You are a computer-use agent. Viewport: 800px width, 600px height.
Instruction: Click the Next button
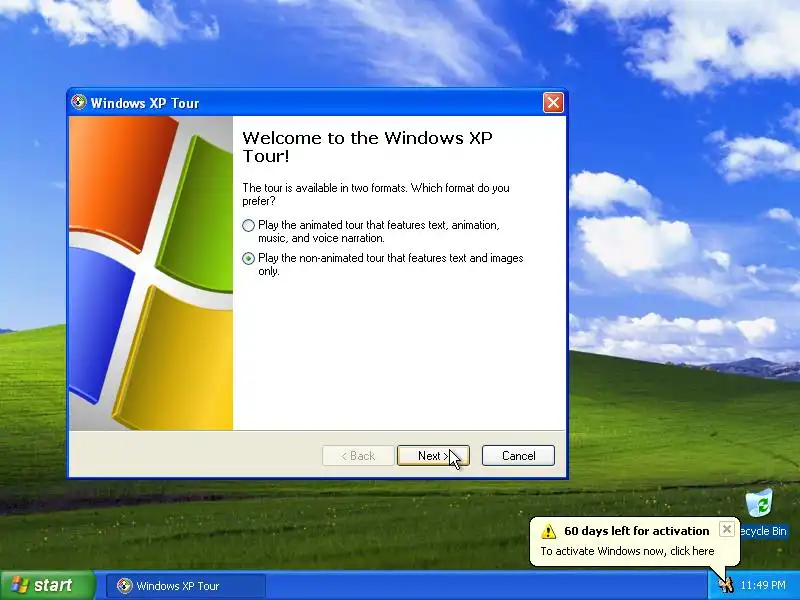pyautogui.click(x=433, y=456)
